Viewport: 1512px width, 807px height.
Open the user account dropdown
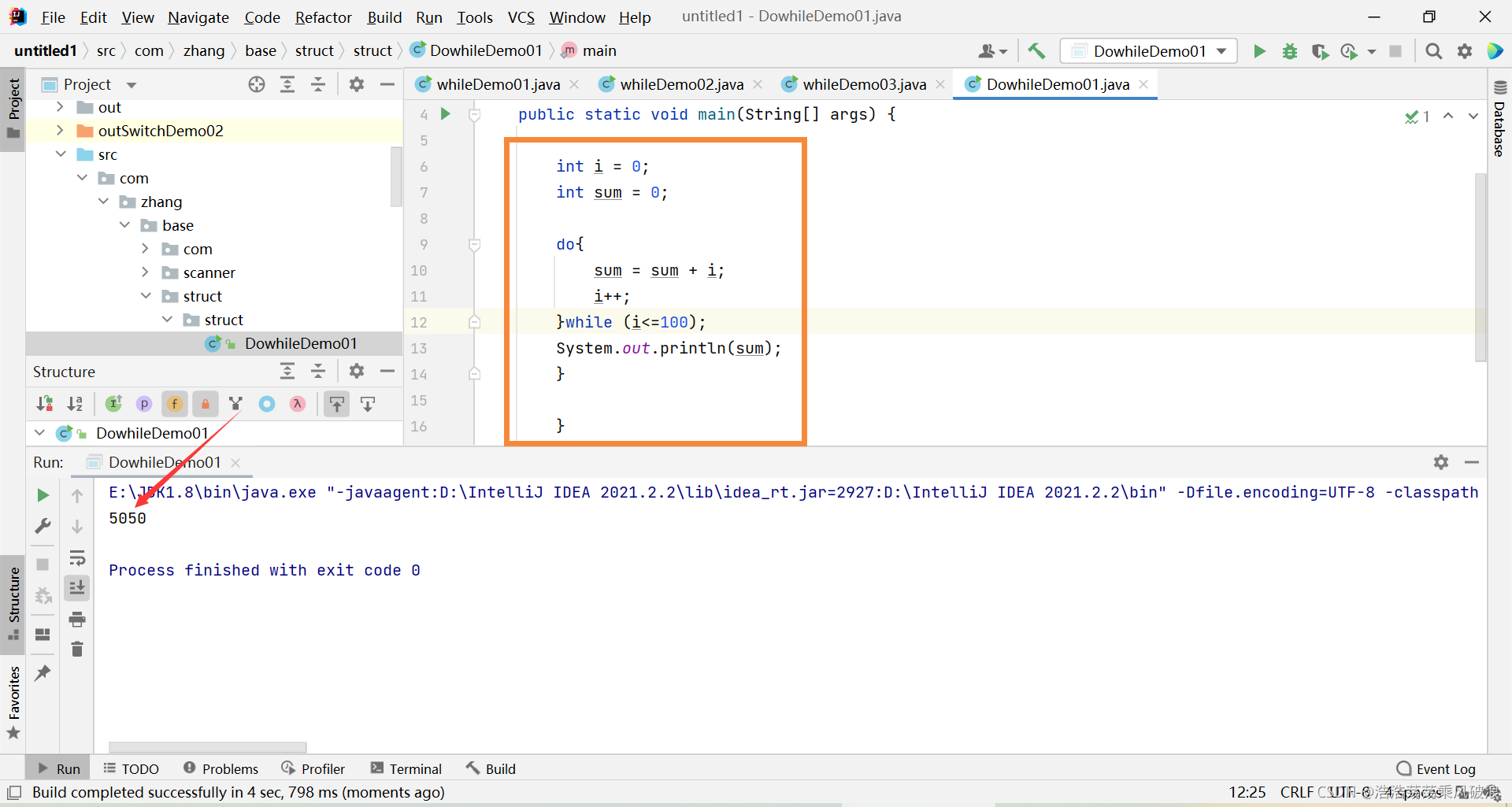pyautogui.click(x=992, y=51)
